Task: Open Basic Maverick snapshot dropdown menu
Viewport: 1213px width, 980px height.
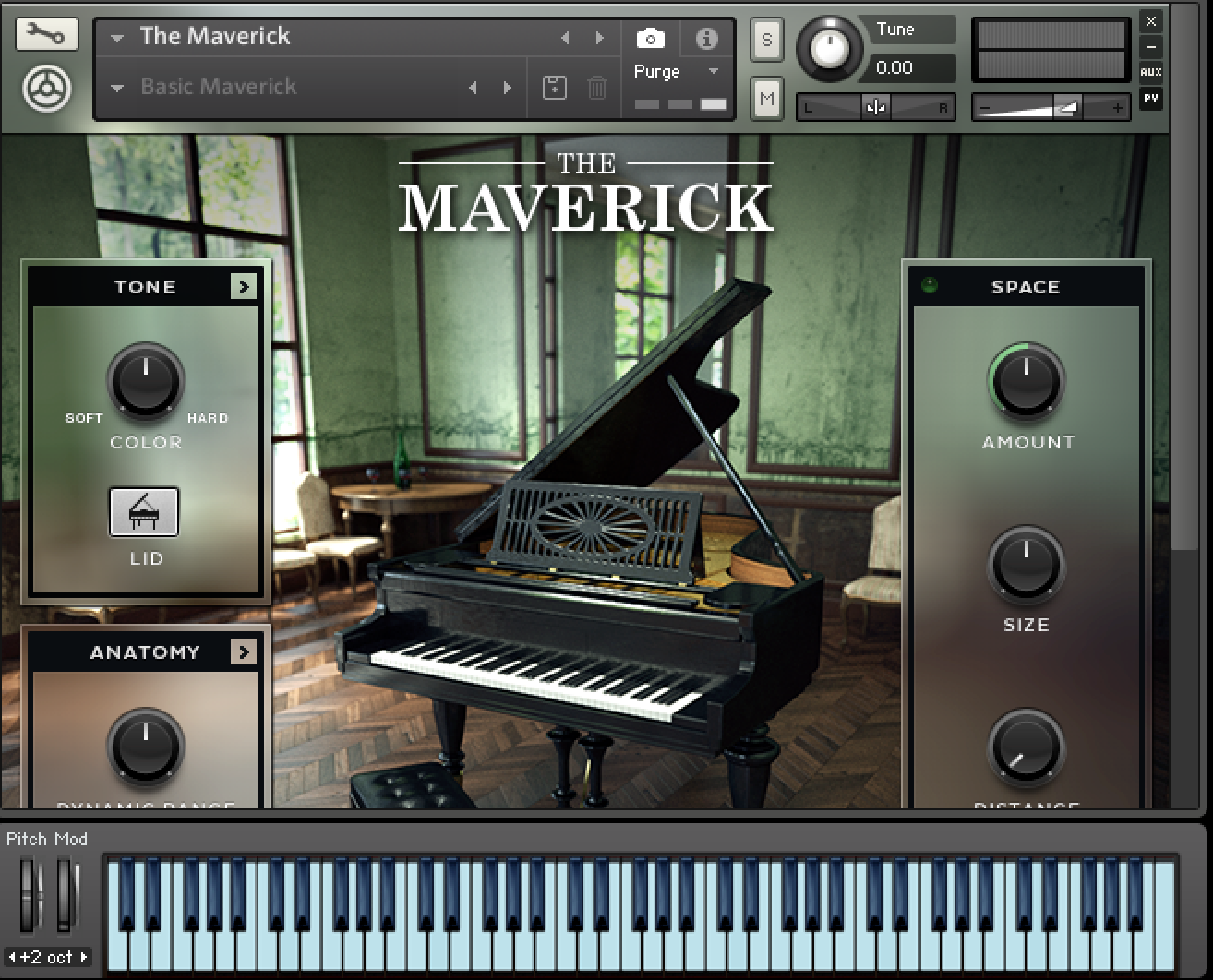Action: coord(117,89)
